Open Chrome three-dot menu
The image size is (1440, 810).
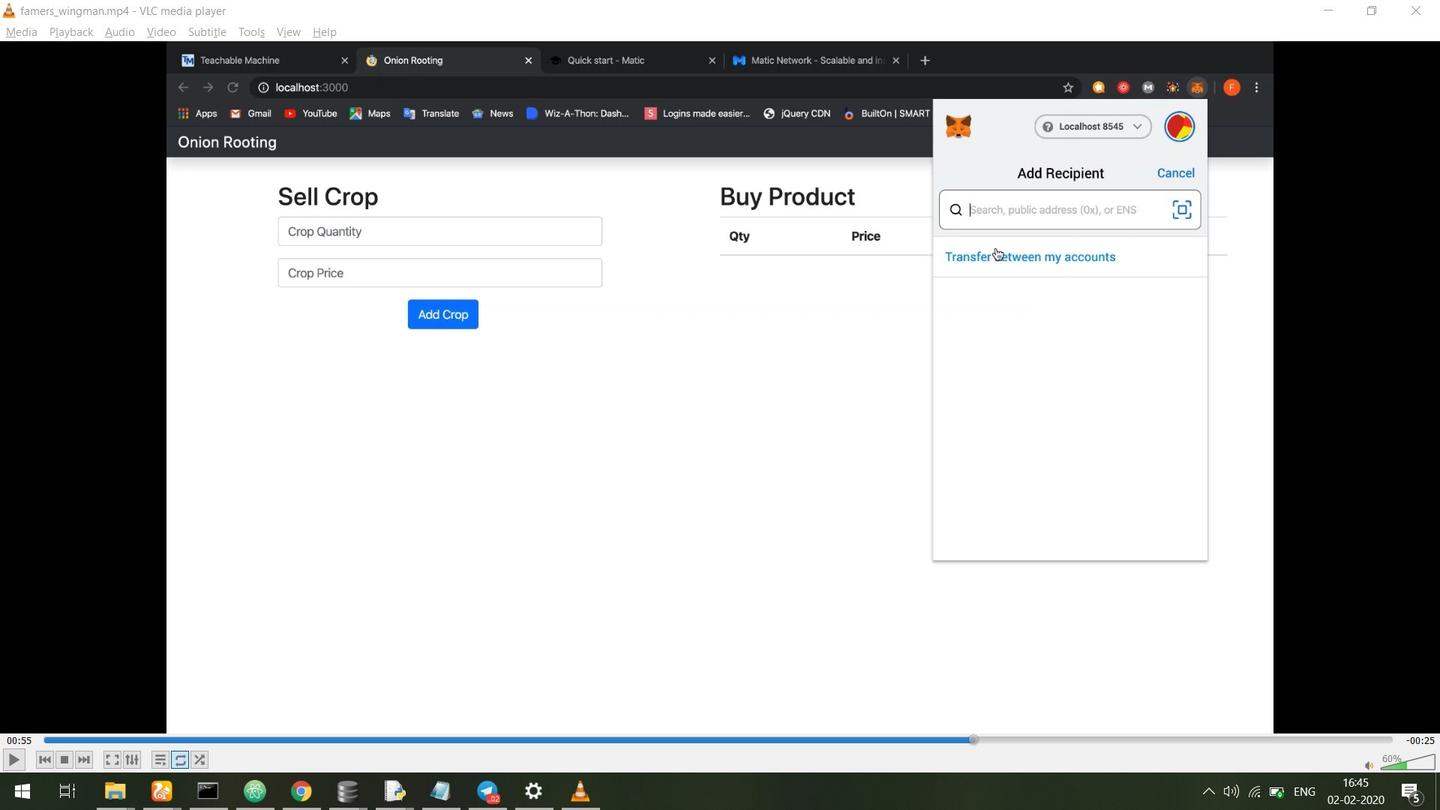click(x=1257, y=88)
